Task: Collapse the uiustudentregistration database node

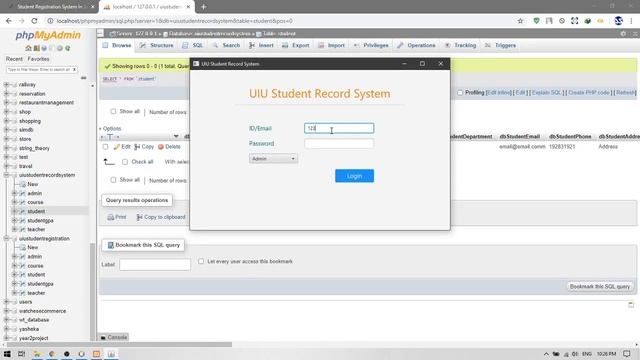Action: [6, 239]
